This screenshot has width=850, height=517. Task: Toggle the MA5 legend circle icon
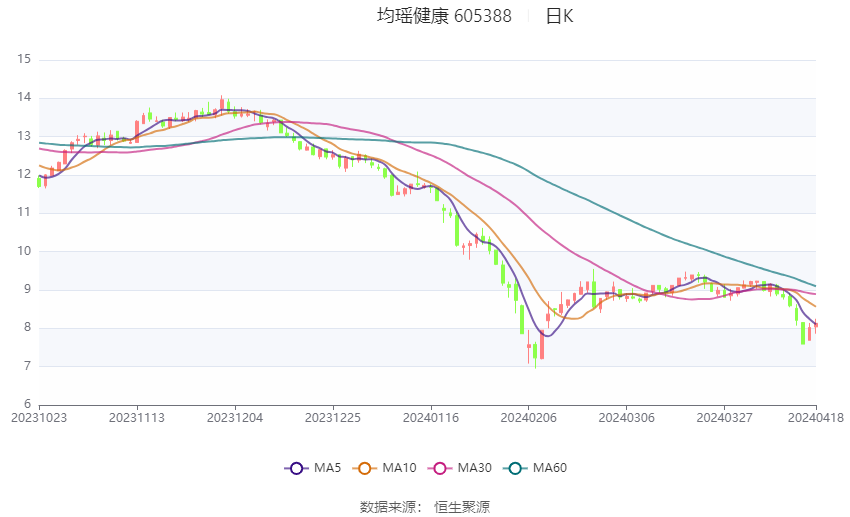pyautogui.click(x=296, y=468)
